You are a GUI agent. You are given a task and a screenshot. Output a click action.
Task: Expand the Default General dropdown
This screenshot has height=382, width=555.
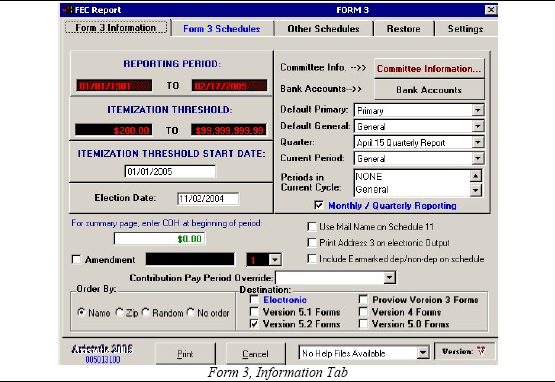coord(477,126)
